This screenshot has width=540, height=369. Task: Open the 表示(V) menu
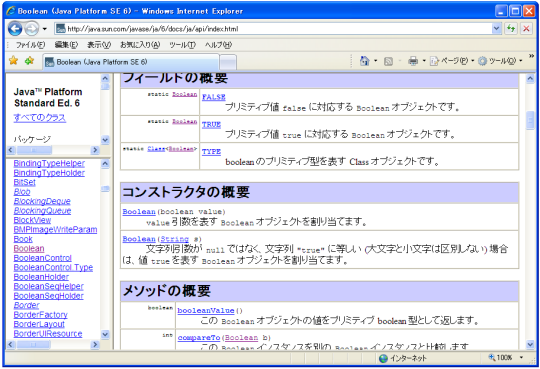(99, 44)
